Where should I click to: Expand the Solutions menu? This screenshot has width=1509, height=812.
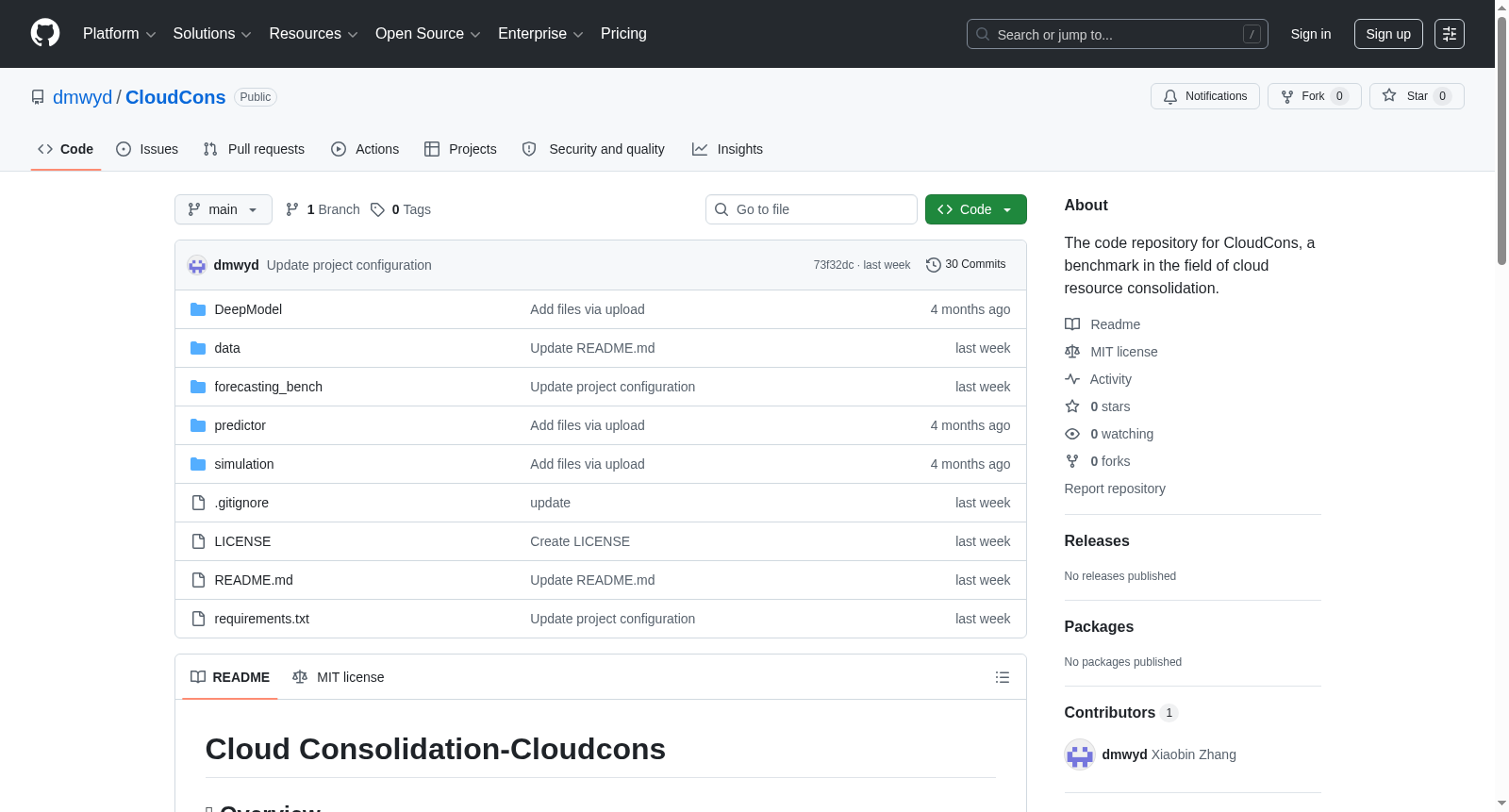212,34
